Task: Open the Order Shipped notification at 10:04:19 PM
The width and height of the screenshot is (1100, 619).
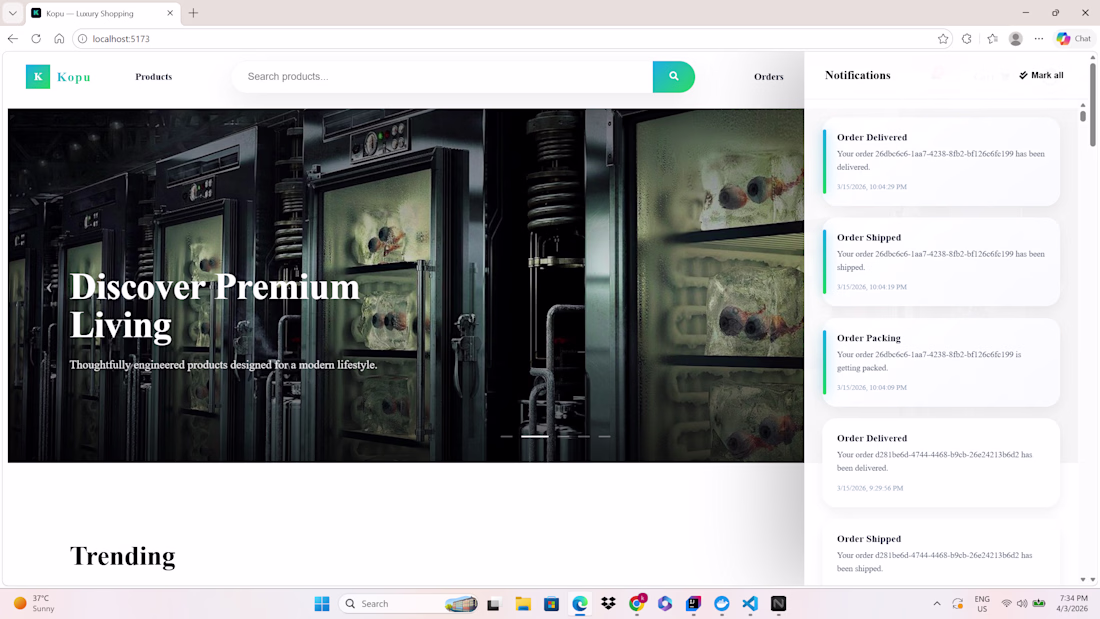Action: click(941, 262)
